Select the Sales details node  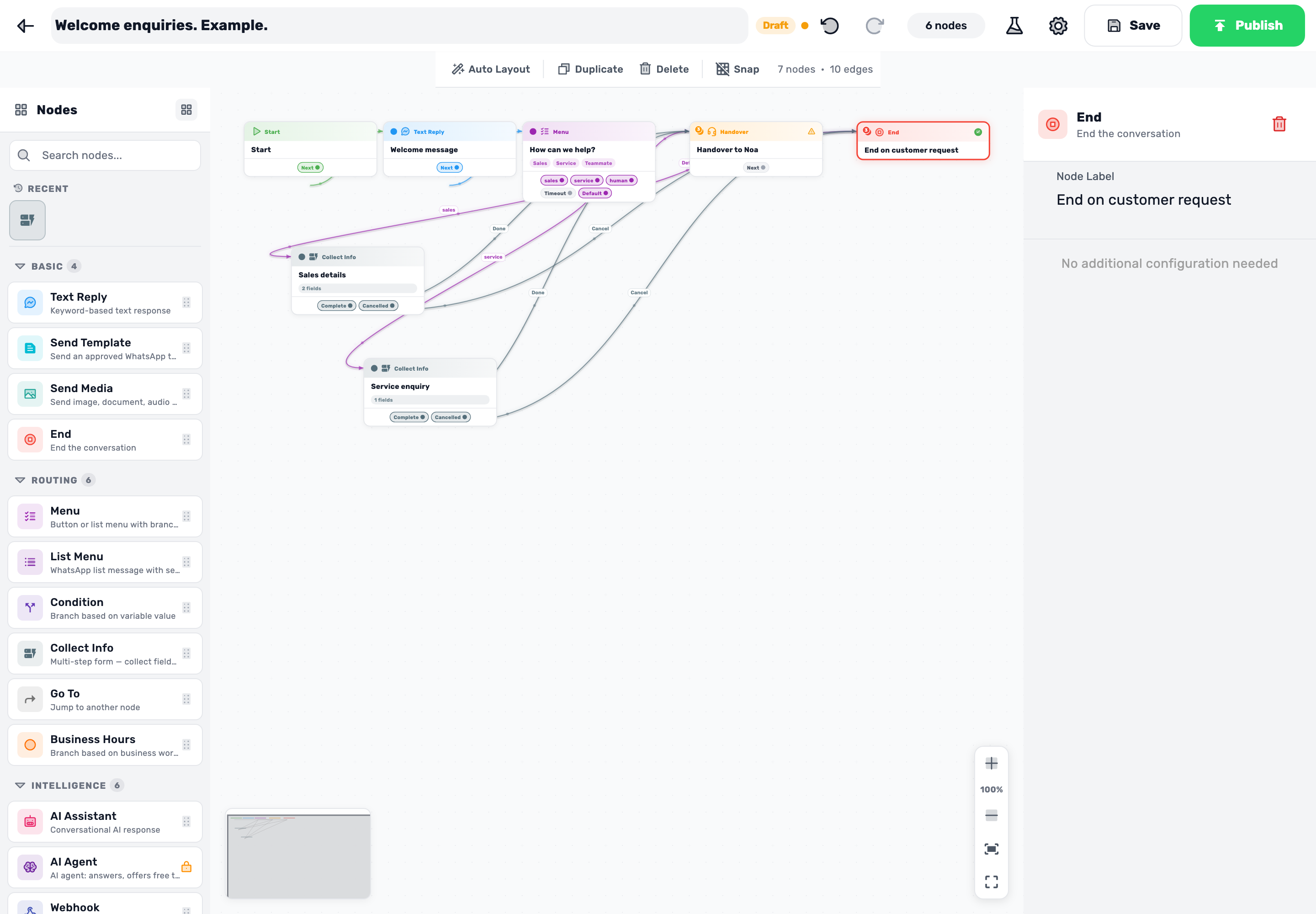pyautogui.click(x=357, y=281)
